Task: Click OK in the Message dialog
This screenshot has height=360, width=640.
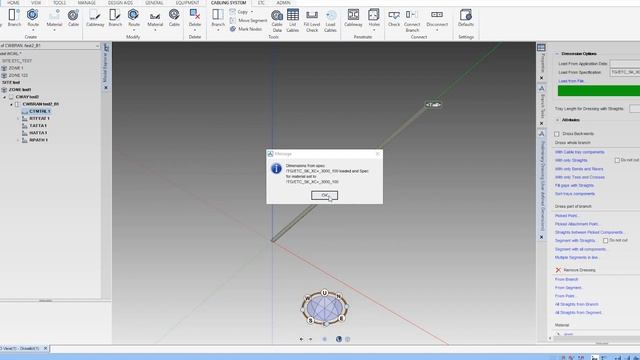Action: click(324, 196)
